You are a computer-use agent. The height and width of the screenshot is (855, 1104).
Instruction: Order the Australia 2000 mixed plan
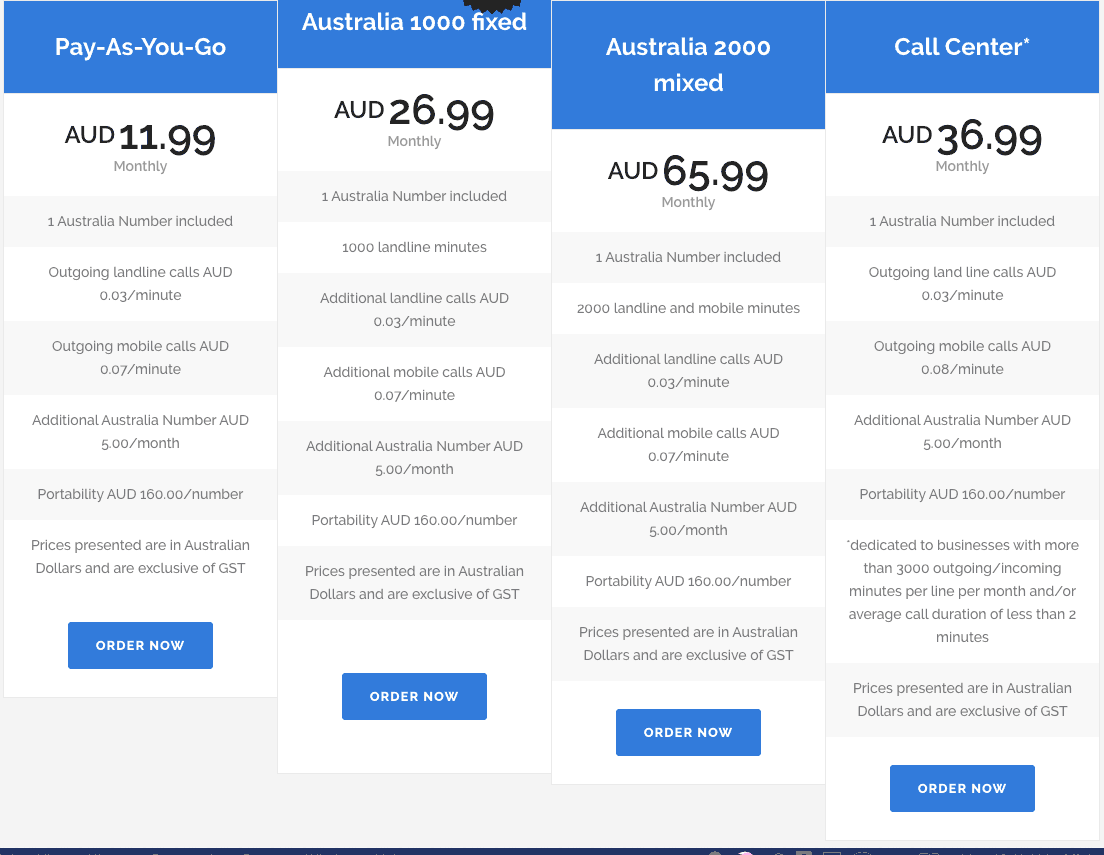(x=688, y=732)
